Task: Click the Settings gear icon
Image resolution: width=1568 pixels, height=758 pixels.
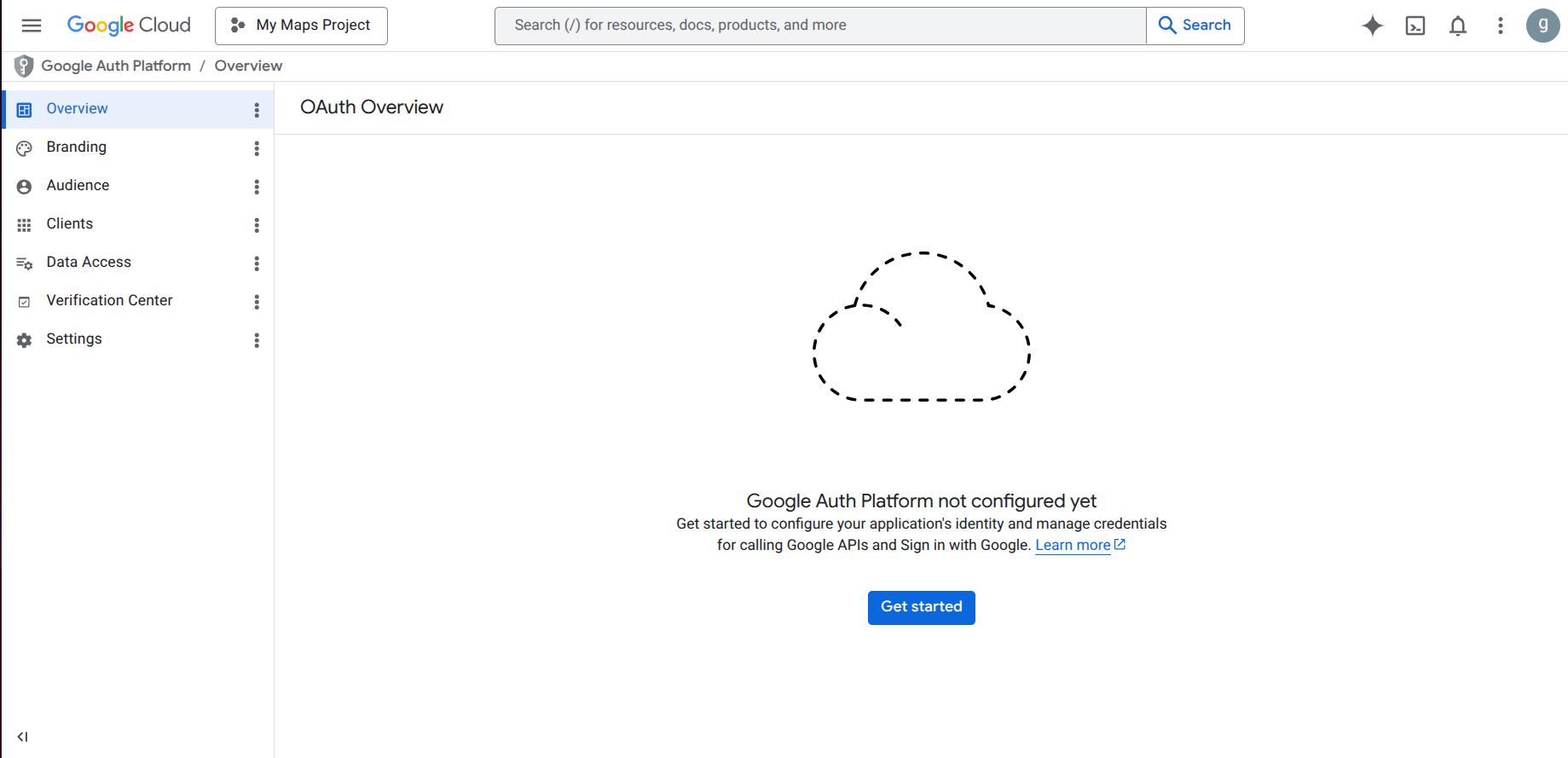Action: (x=24, y=340)
